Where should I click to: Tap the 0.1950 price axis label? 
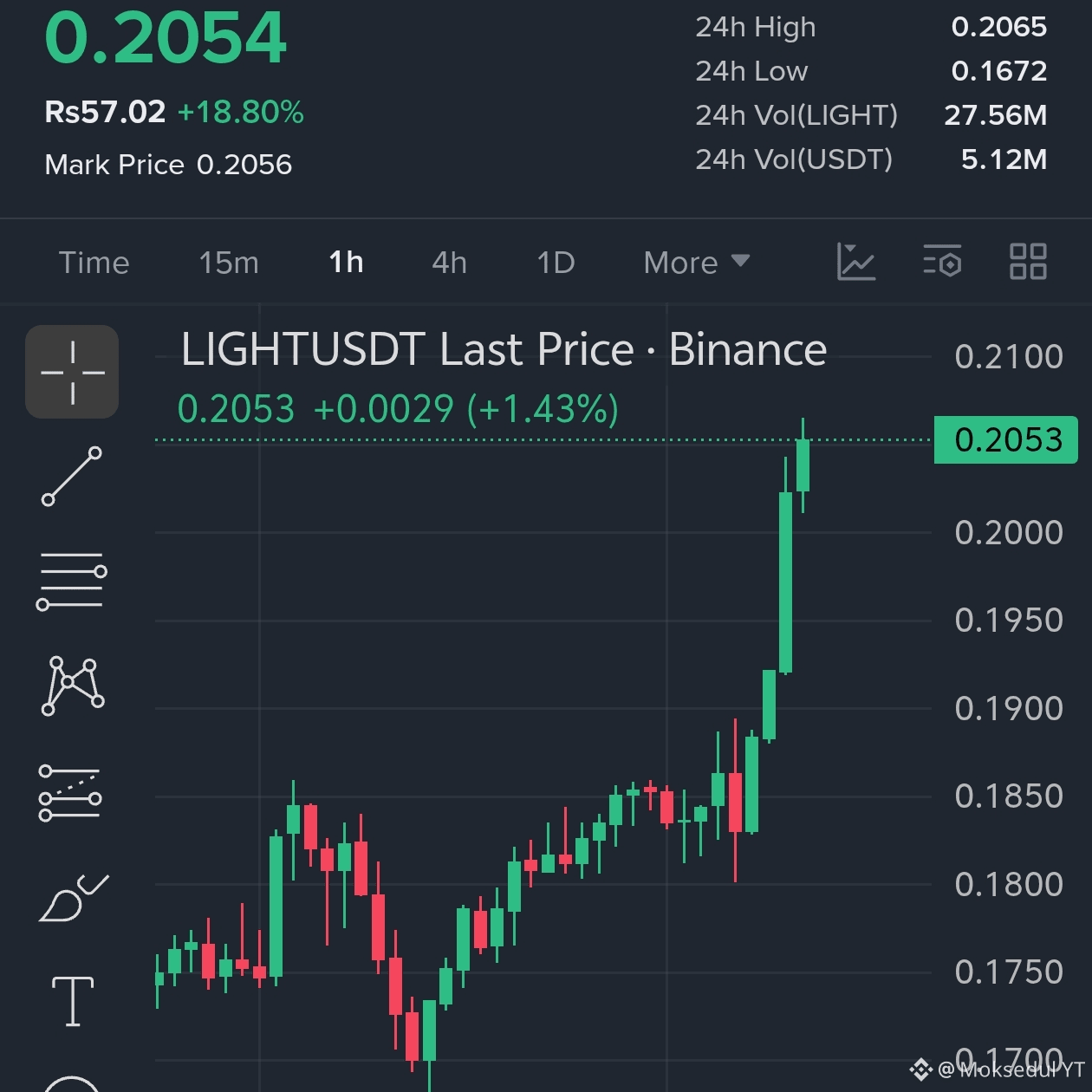coord(1009,621)
